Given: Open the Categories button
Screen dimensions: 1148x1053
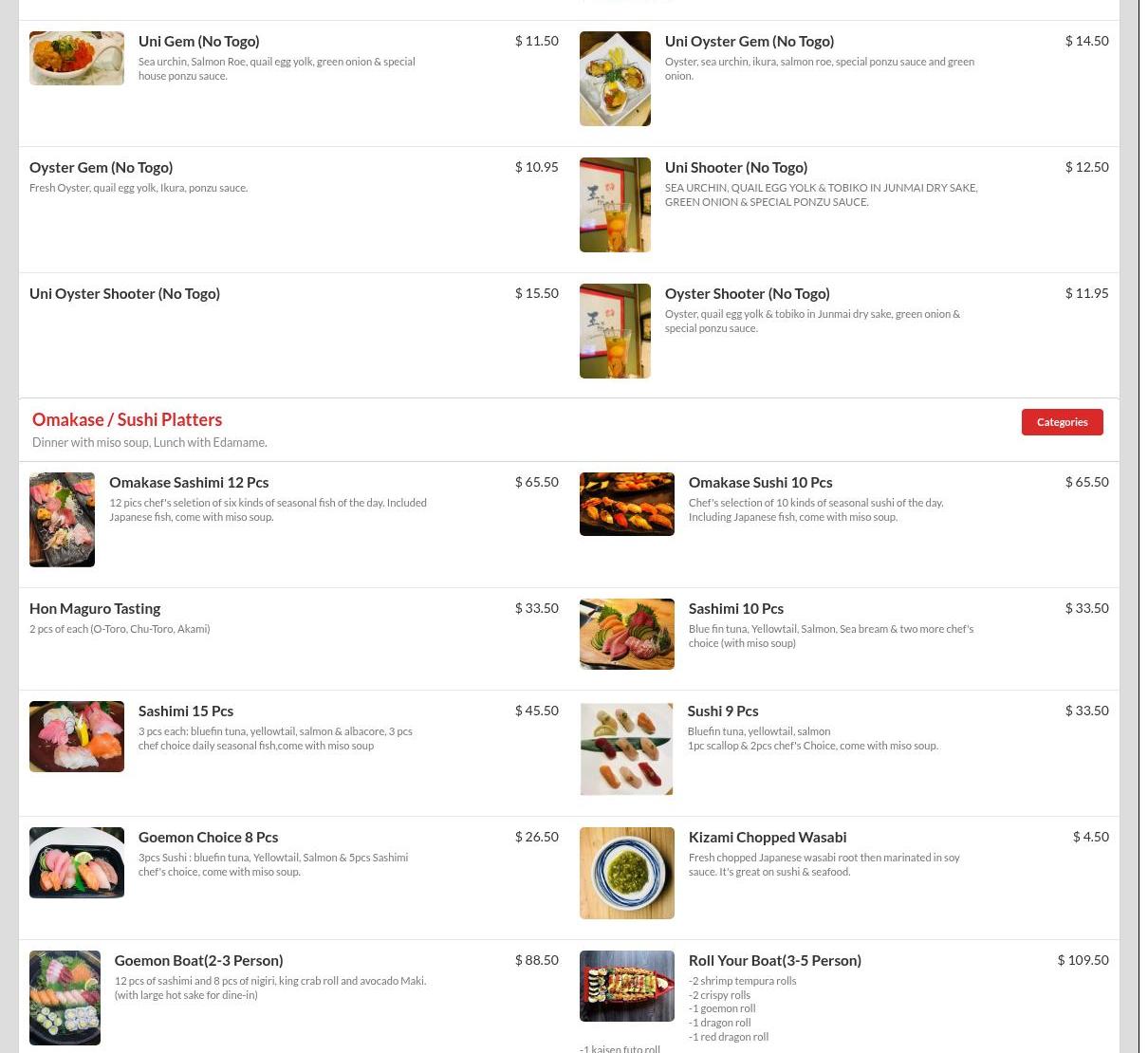Looking at the screenshot, I should click(x=1062, y=422).
